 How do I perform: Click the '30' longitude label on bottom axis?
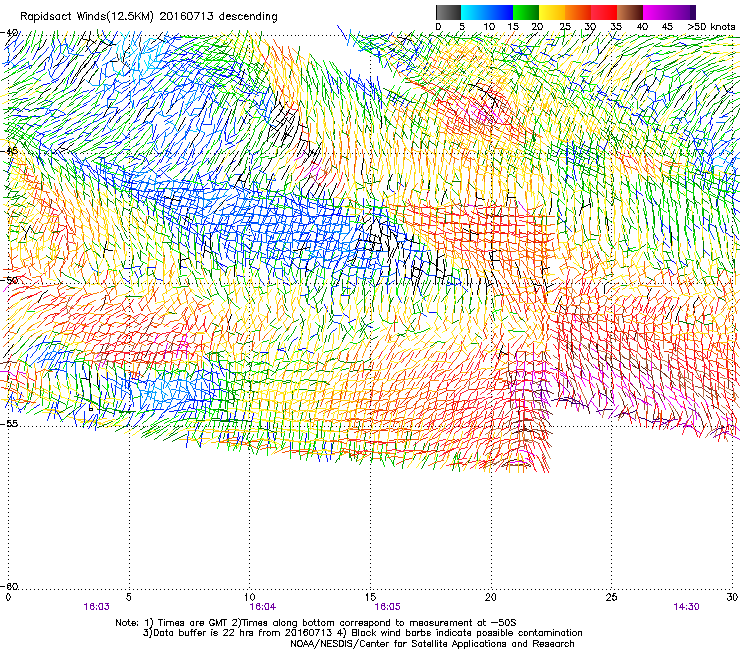point(732,597)
